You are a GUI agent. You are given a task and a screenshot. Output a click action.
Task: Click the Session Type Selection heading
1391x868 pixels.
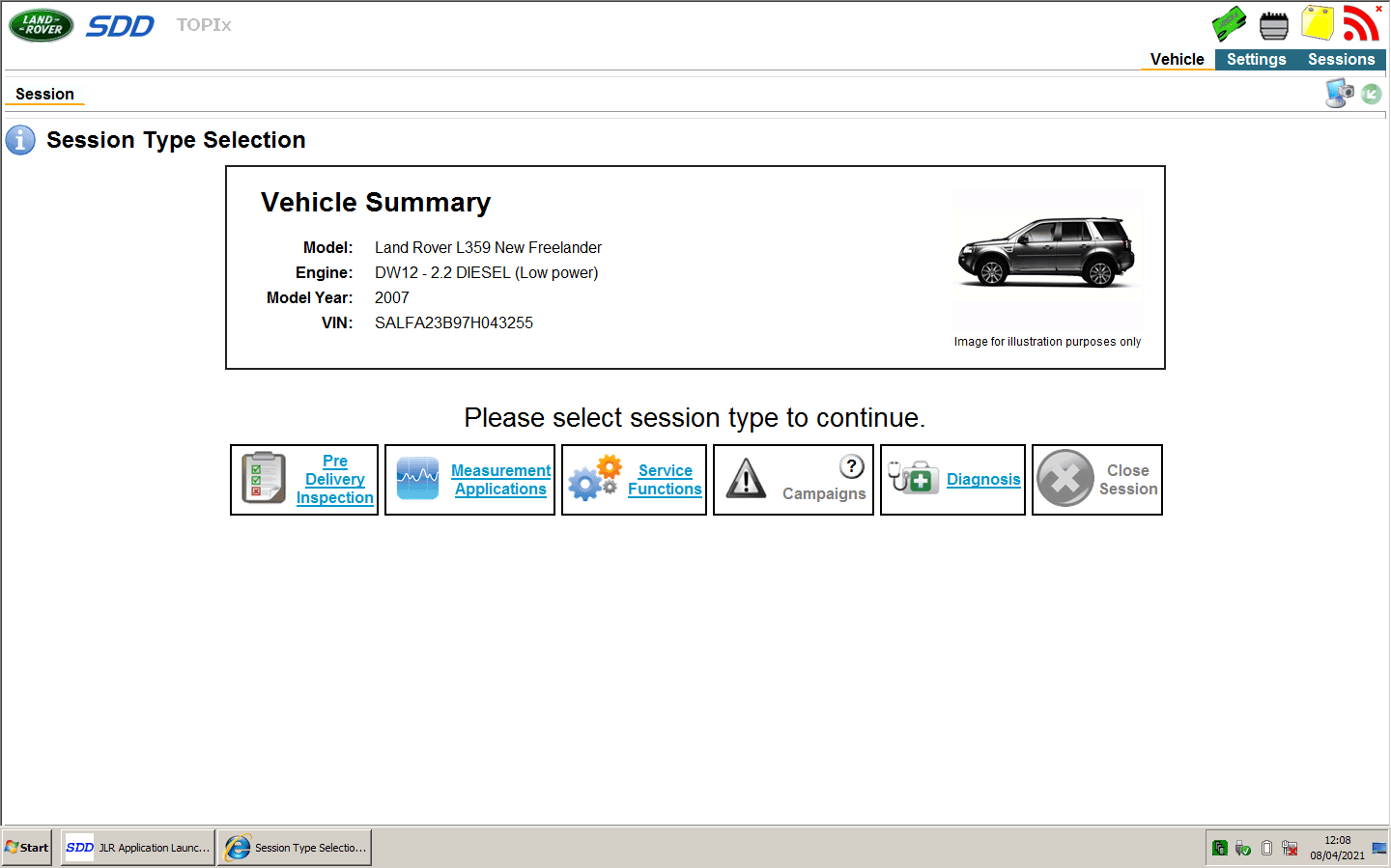coord(176,140)
